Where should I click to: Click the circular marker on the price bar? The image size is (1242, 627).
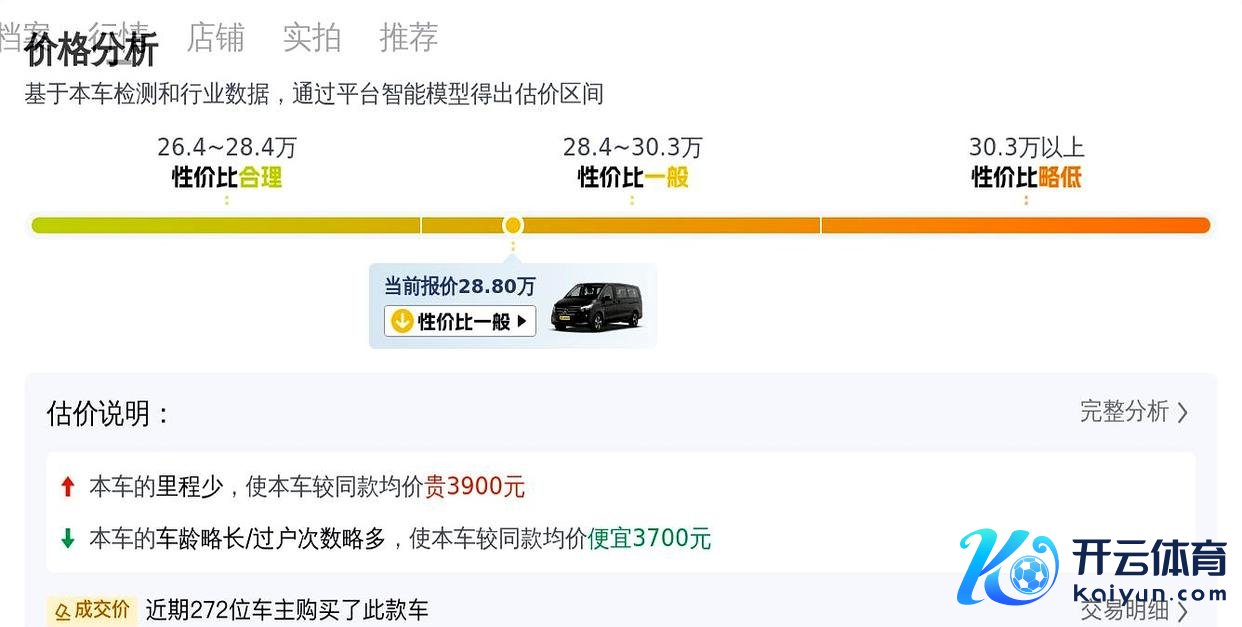tap(513, 225)
